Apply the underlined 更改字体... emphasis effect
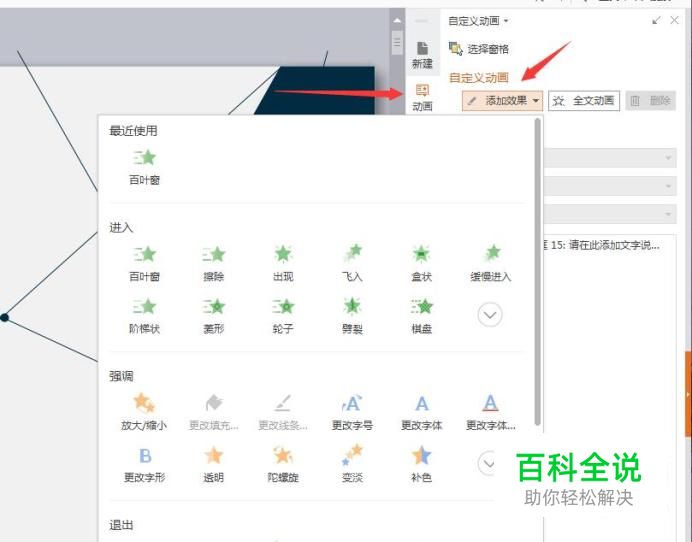 click(491, 412)
